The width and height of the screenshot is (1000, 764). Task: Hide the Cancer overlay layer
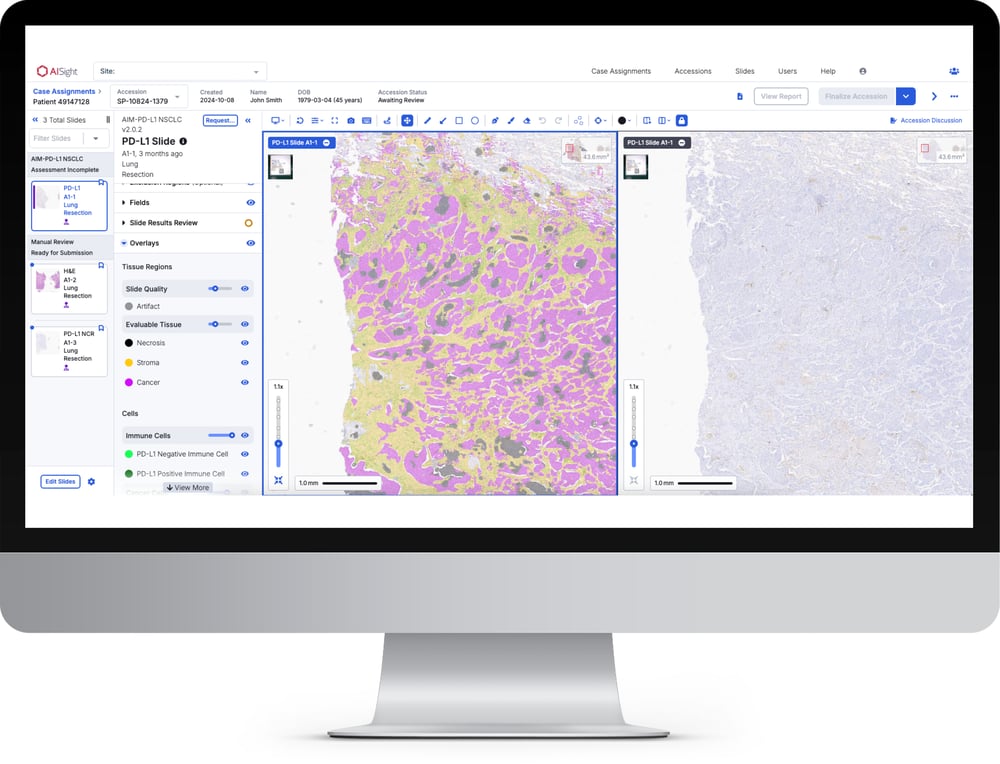(245, 382)
